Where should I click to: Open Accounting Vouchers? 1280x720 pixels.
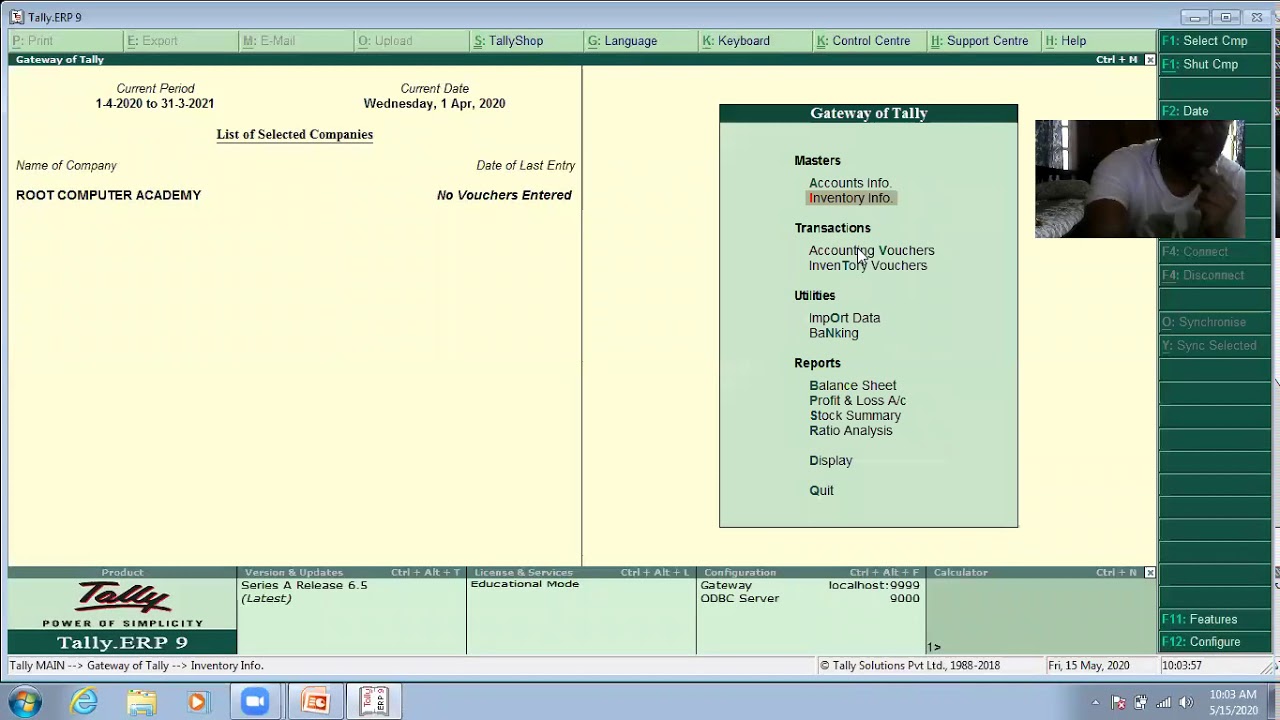coord(871,251)
